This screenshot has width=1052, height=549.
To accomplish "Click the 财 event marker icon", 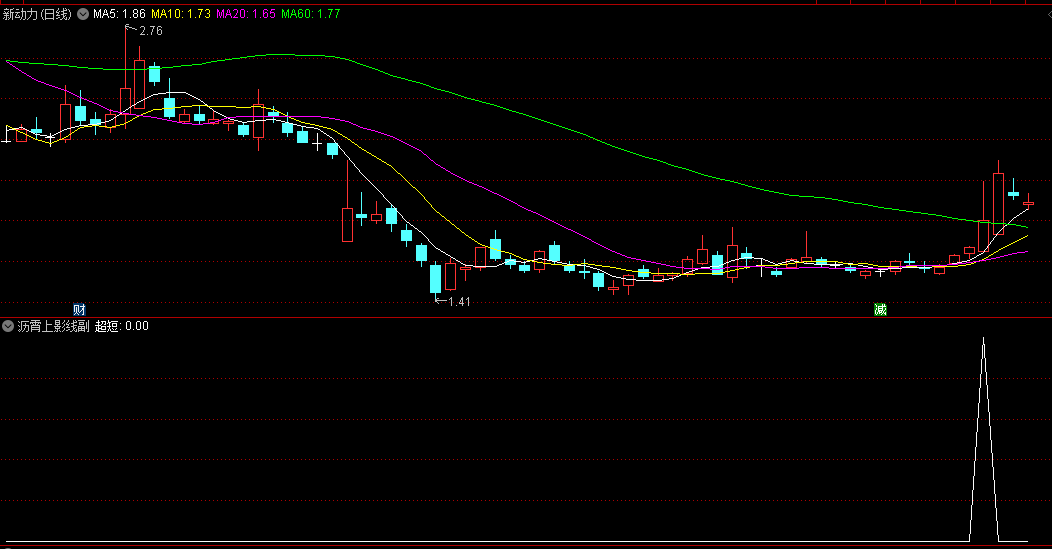I will [x=79, y=309].
